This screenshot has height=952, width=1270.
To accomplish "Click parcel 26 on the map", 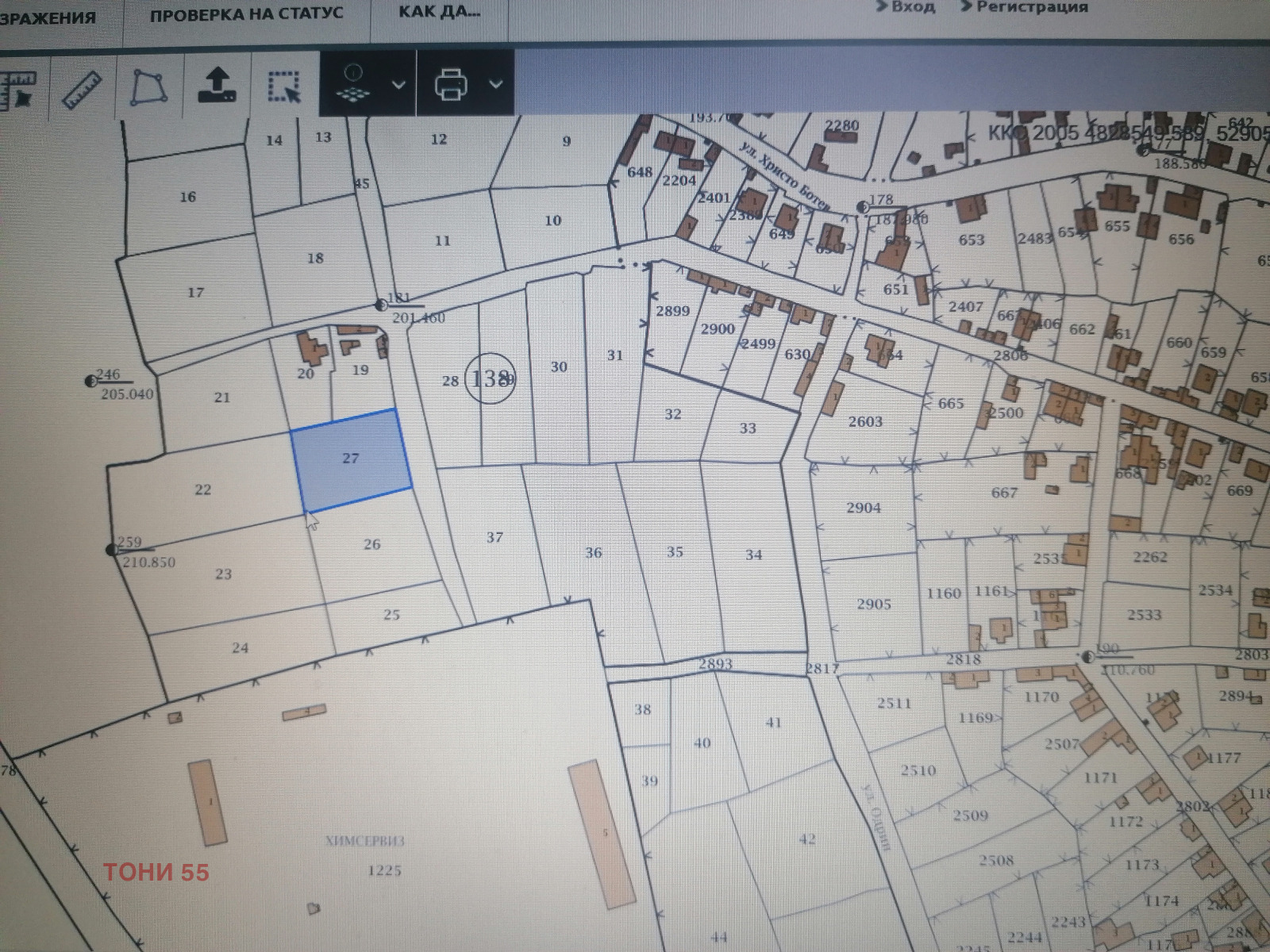I will pyautogui.click(x=371, y=545).
